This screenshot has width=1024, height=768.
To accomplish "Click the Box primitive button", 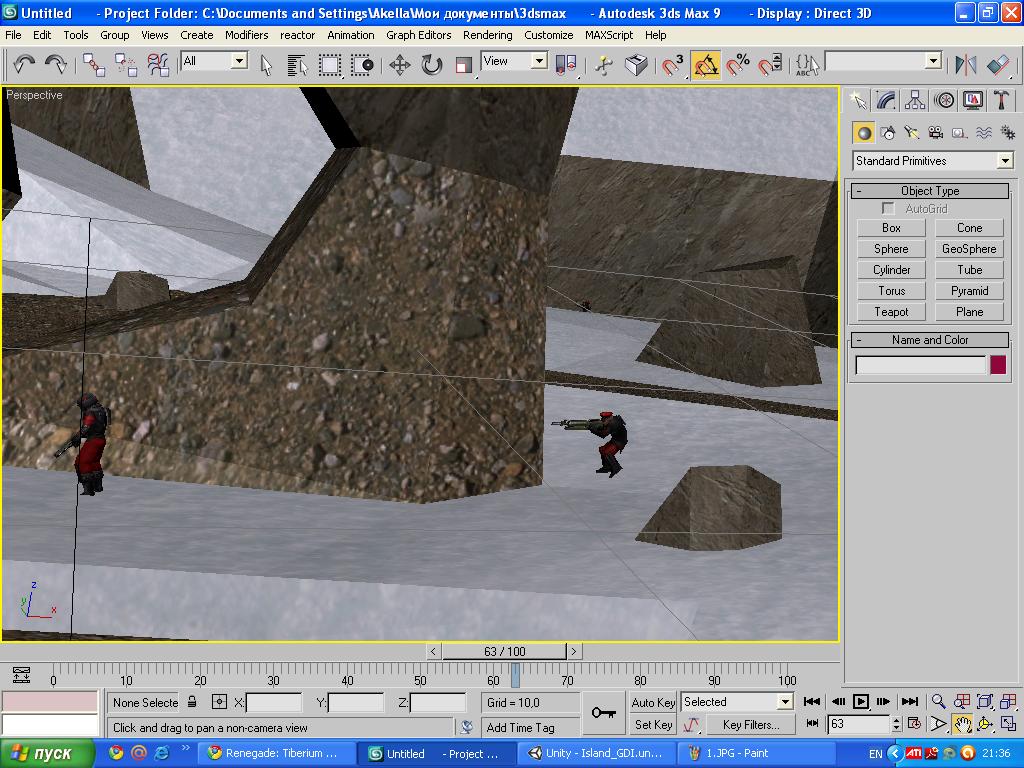I will pos(891,228).
